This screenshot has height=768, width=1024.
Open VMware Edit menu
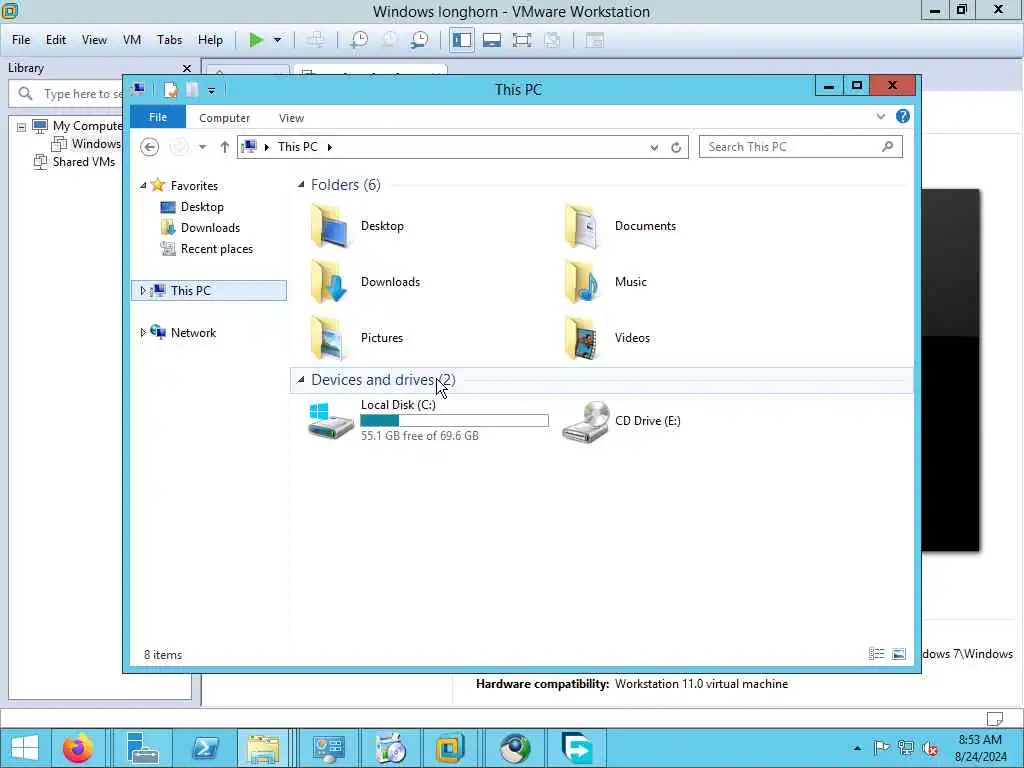(56, 40)
